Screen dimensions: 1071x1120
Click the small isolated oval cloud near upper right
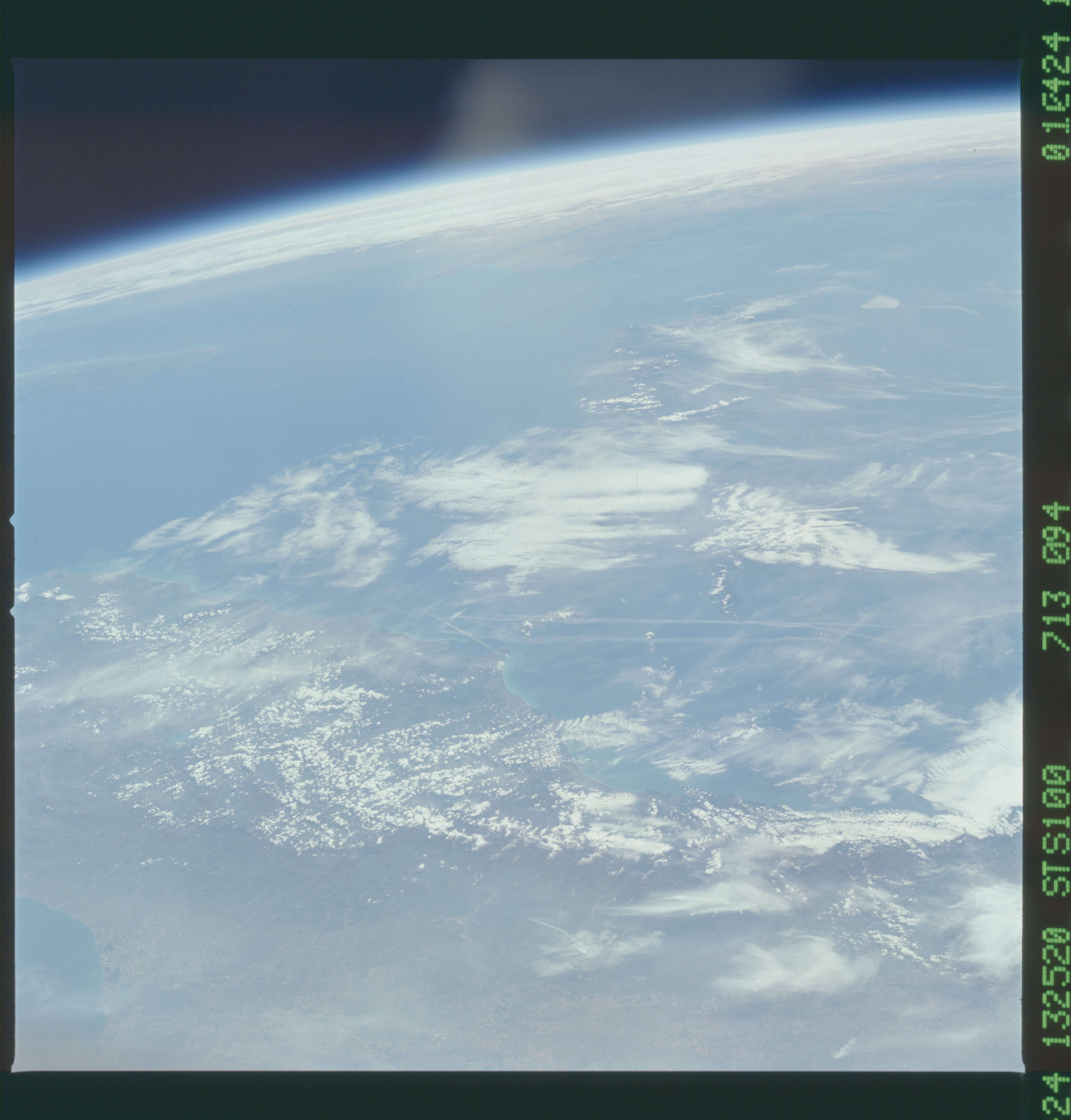click(879, 302)
